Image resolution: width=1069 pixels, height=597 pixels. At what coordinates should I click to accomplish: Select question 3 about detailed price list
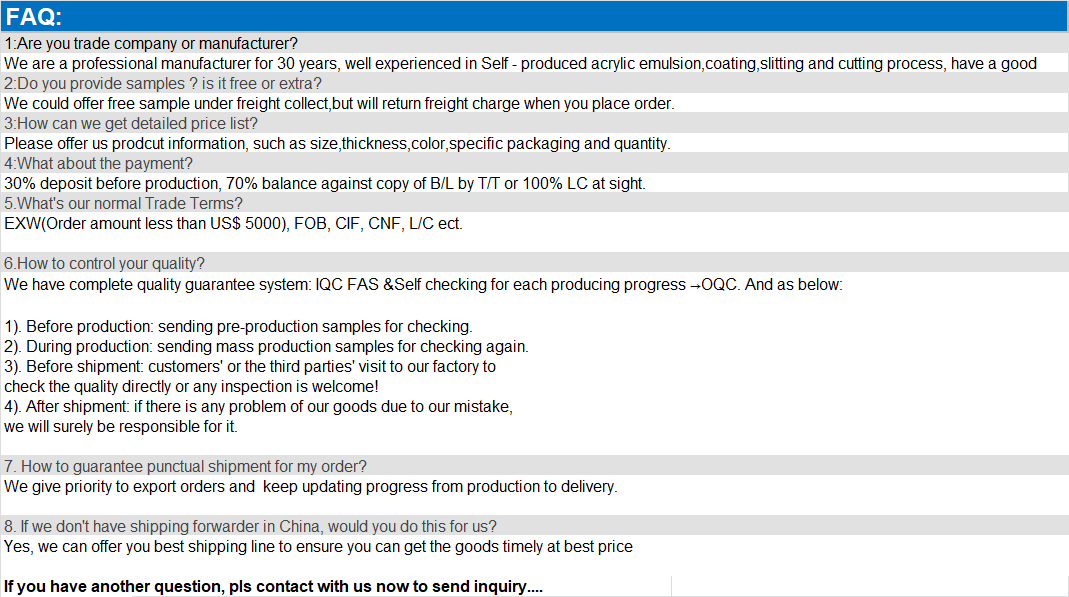(x=131, y=123)
